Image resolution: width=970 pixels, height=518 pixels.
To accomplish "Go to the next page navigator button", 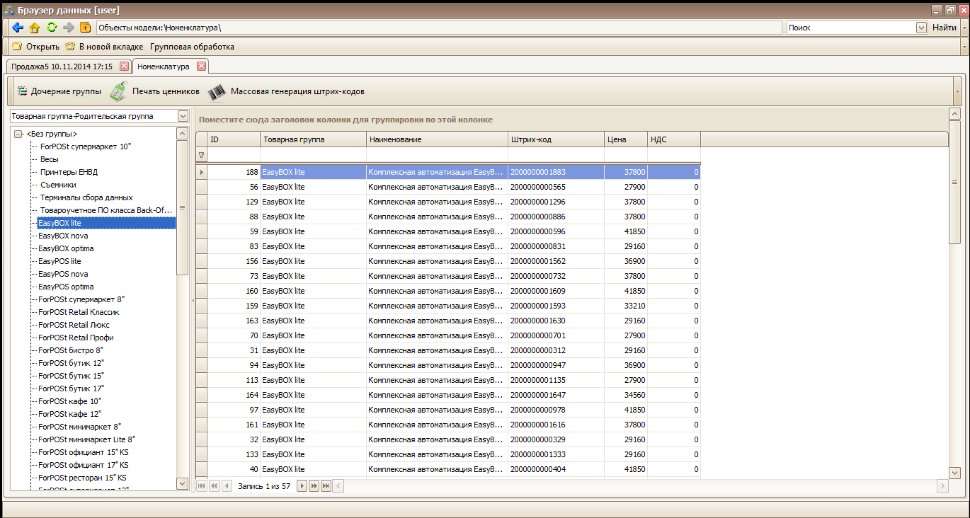I will coord(314,486).
